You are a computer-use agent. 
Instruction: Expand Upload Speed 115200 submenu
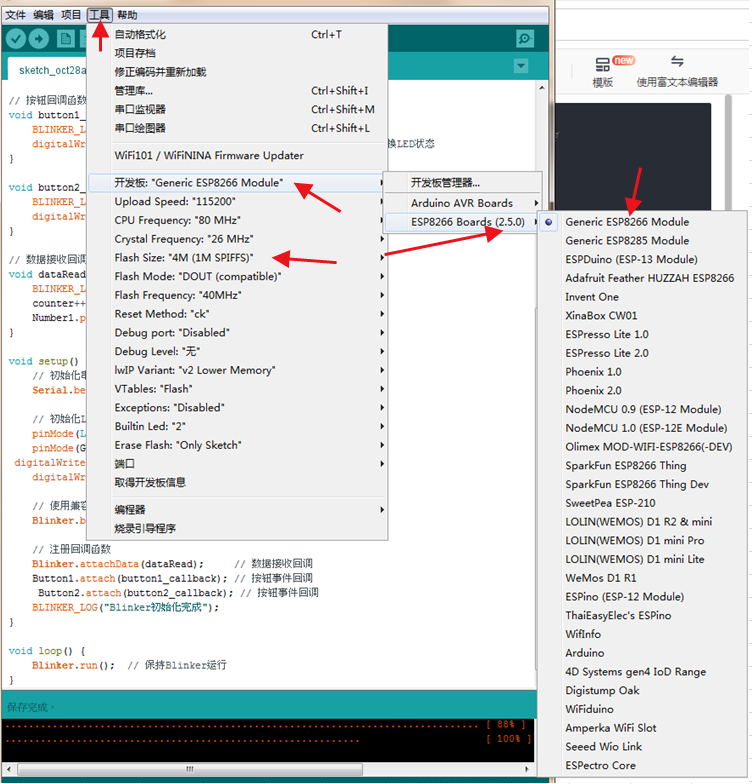[238, 202]
